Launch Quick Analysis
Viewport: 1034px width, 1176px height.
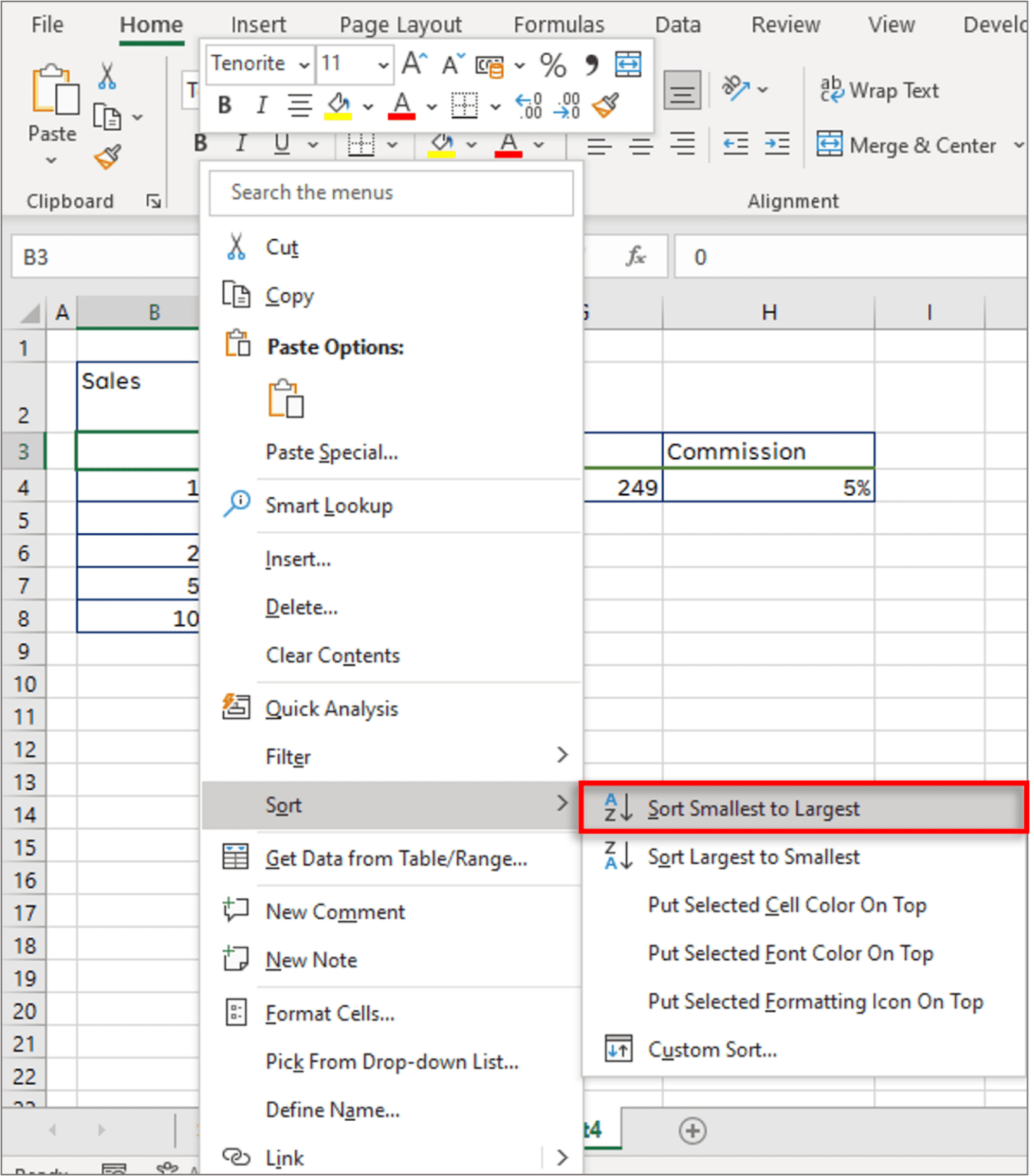(332, 707)
